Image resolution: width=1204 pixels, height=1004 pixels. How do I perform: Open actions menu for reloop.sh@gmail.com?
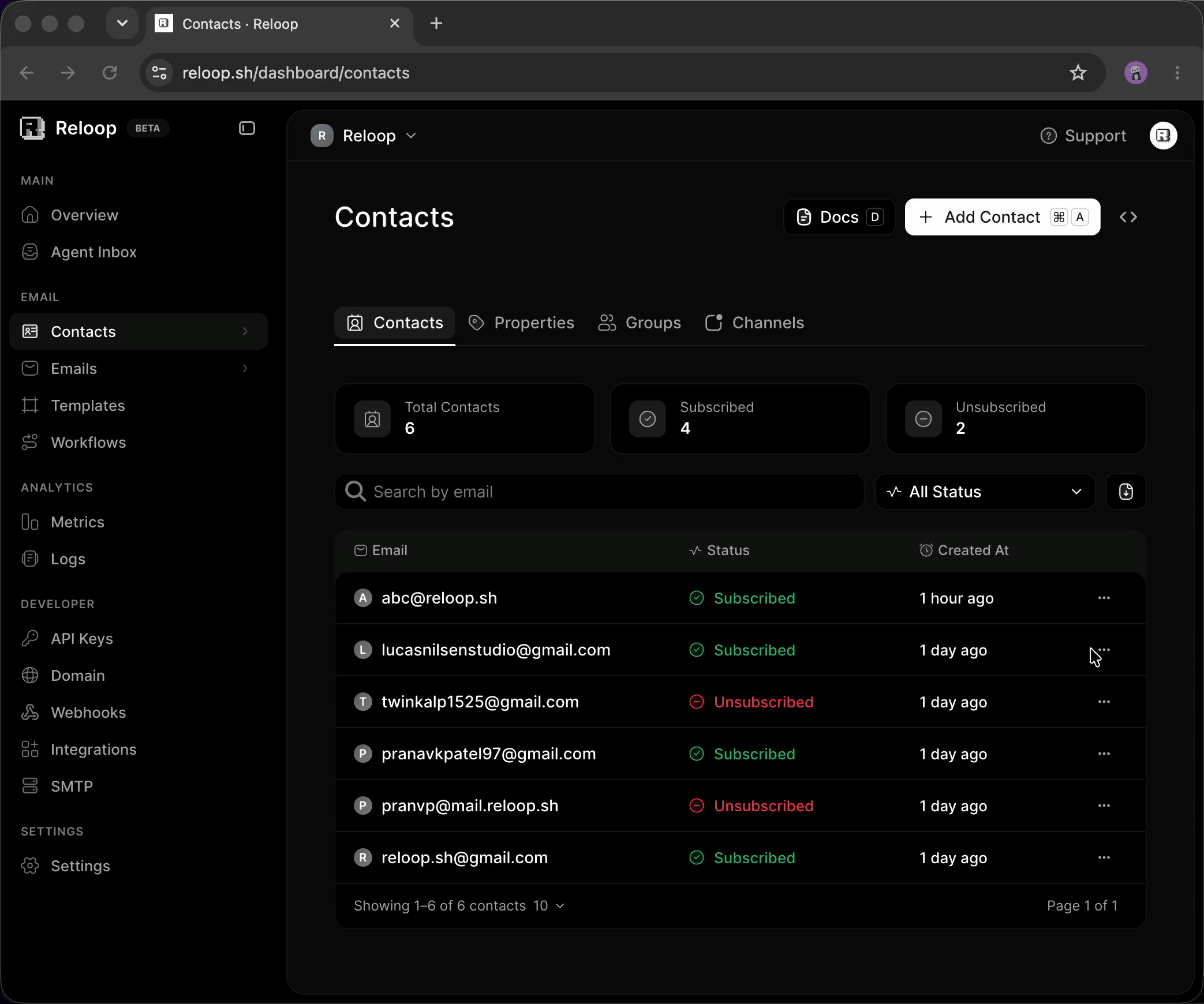1104,857
